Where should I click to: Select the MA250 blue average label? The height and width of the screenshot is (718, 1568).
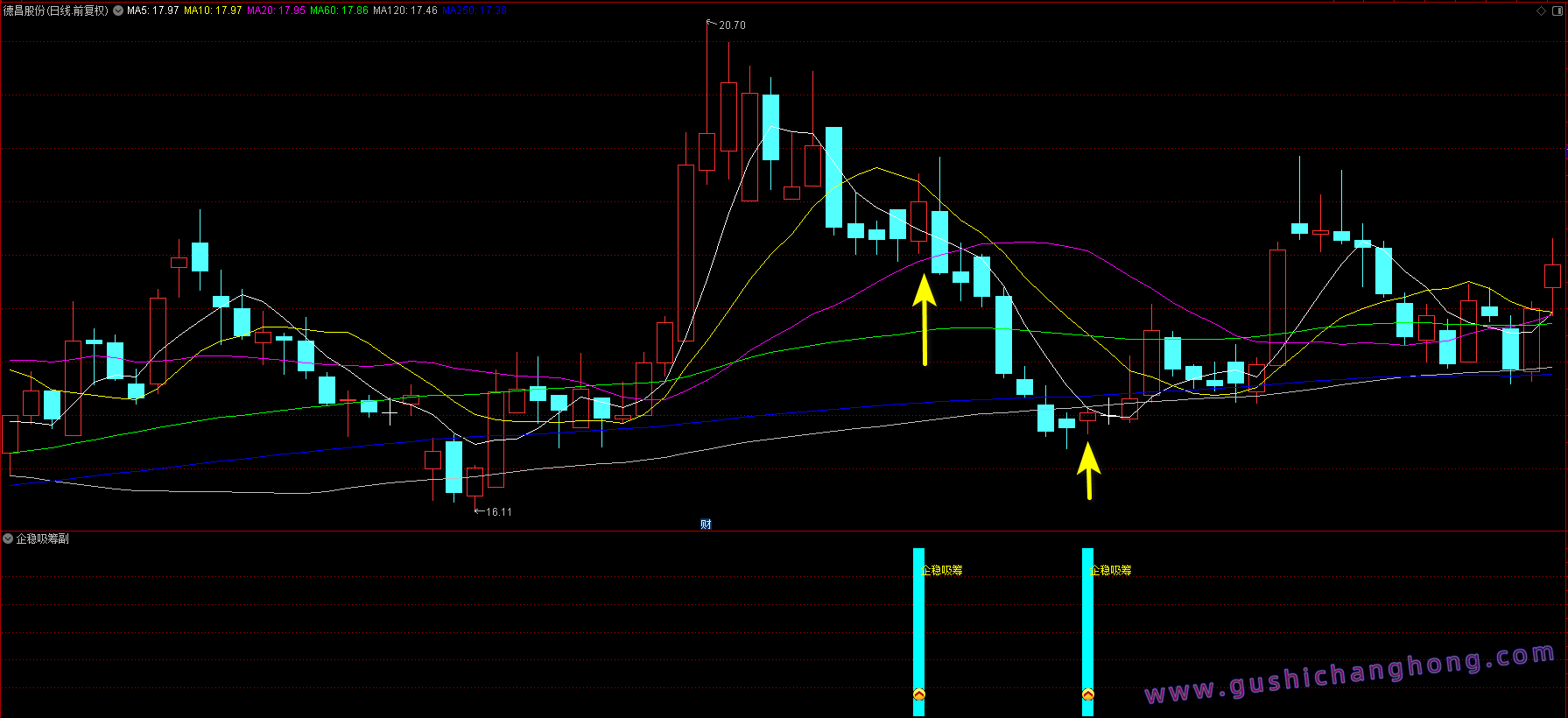pyautogui.click(x=474, y=11)
